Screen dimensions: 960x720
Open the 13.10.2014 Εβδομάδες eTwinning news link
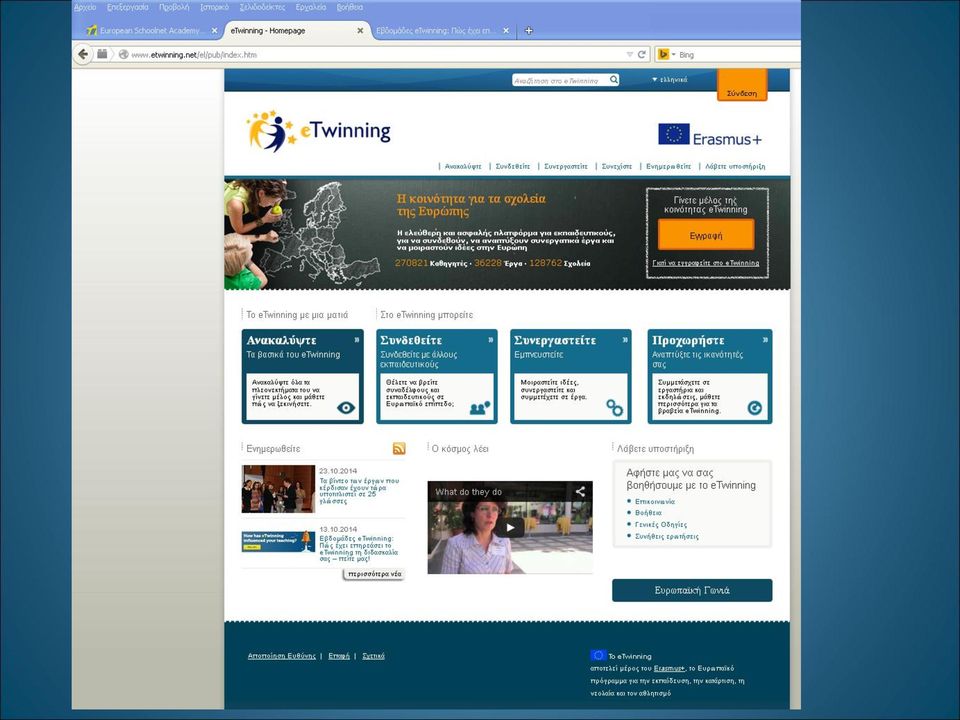point(359,549)
